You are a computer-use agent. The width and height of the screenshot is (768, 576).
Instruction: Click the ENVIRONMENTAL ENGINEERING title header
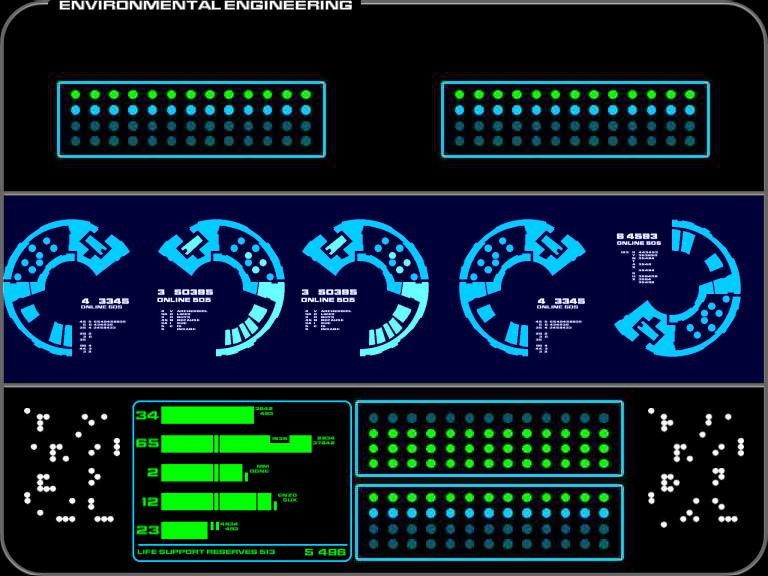tap(206, 6)
